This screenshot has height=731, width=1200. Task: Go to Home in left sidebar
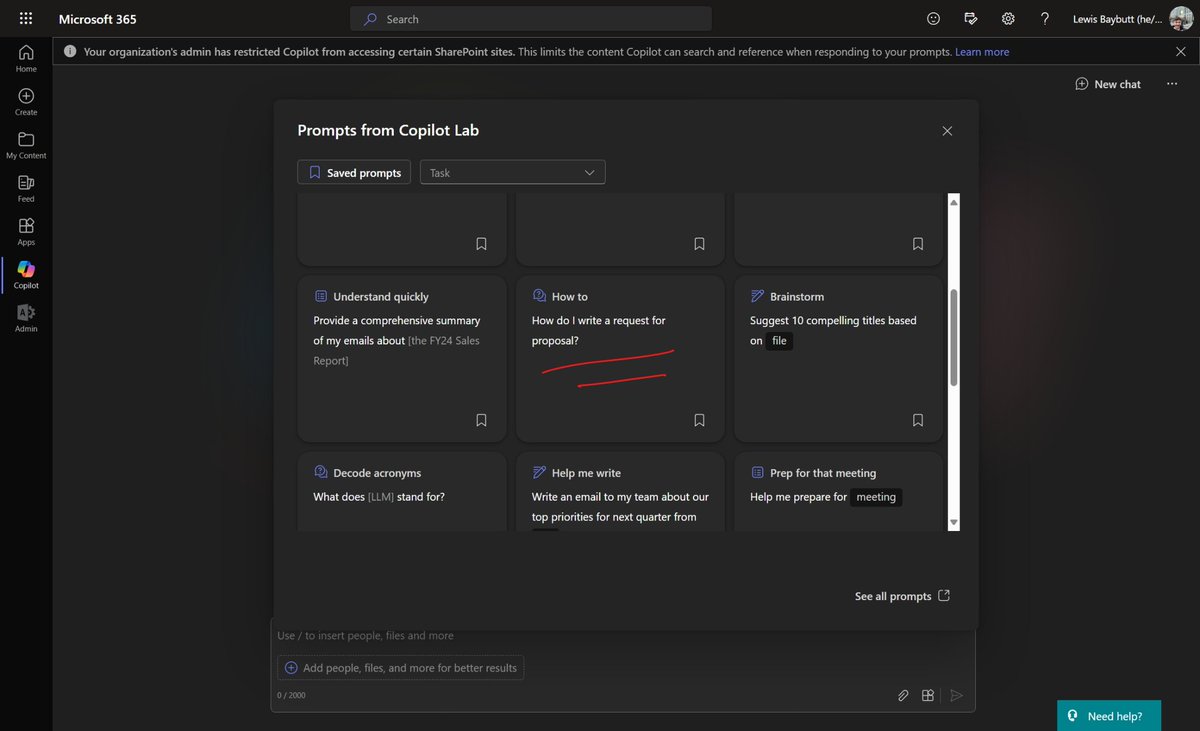click(26, 58)
